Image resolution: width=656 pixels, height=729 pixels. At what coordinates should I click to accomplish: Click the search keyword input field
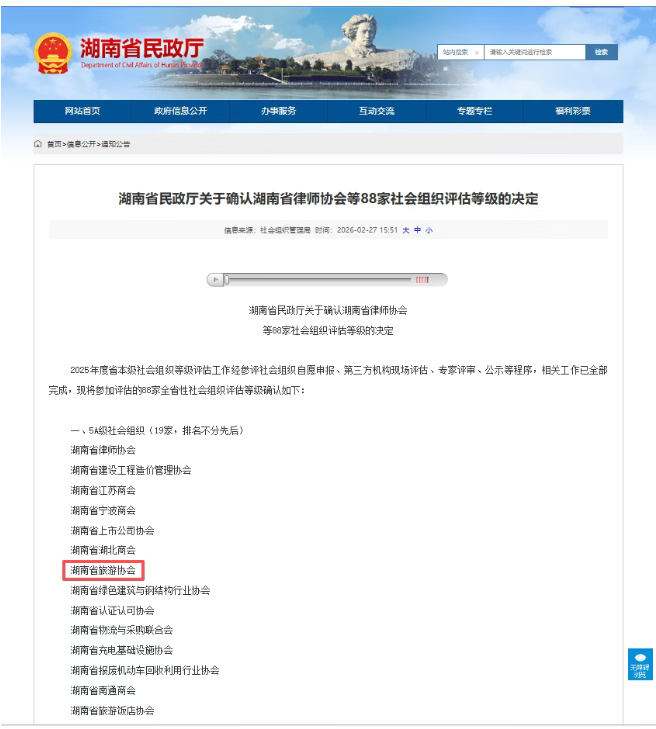pos(535,52)
